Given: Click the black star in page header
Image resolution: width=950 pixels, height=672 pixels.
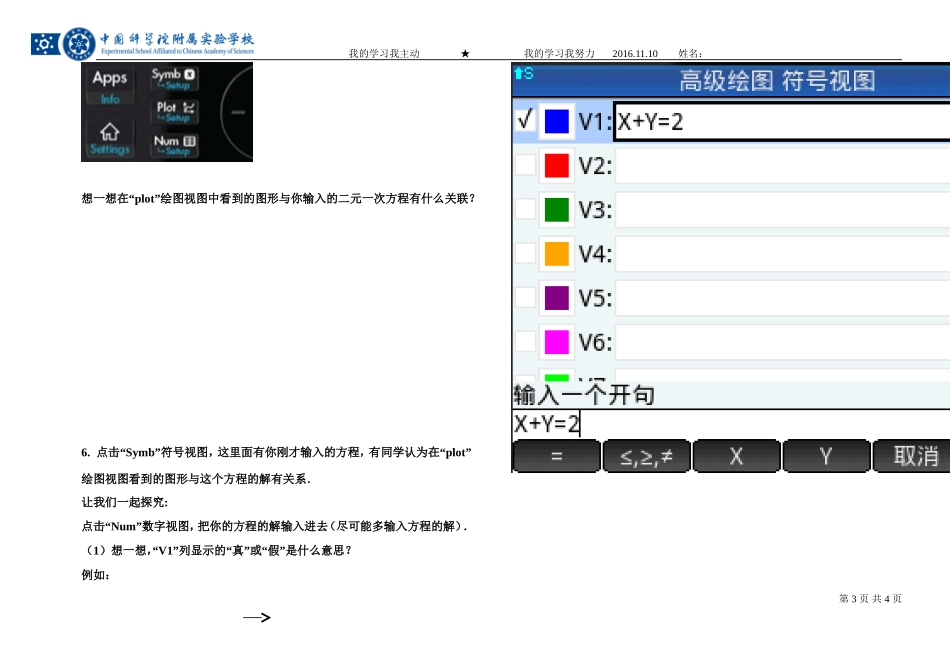Looking at the screenshot, I should pos(465,54).
